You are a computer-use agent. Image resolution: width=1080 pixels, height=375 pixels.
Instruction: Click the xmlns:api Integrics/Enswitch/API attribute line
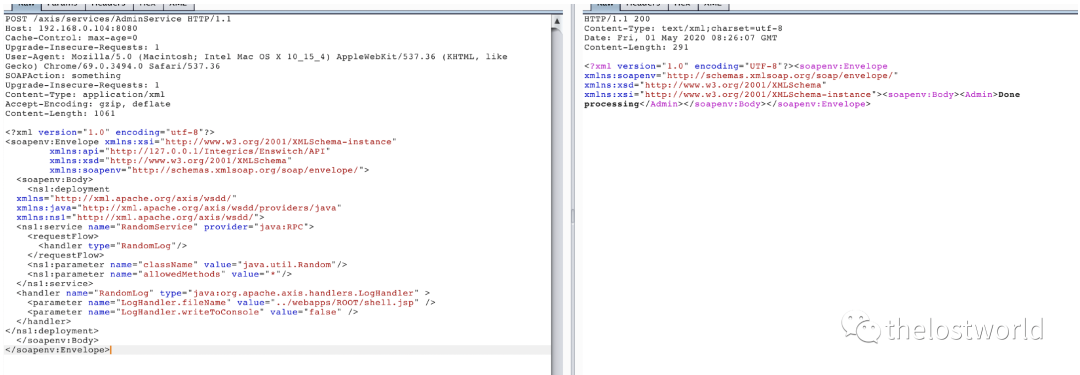tap(190, 151)
